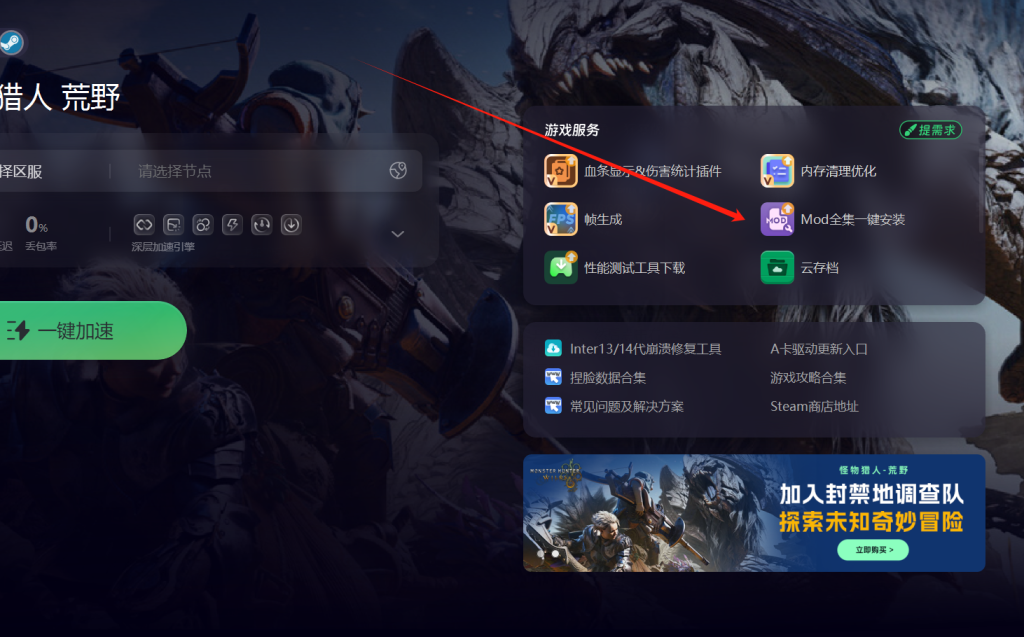This screenshot has width=1024, height=637.
Task: Open the 帧生成 FPS service
Action: [x=583, y=220]
